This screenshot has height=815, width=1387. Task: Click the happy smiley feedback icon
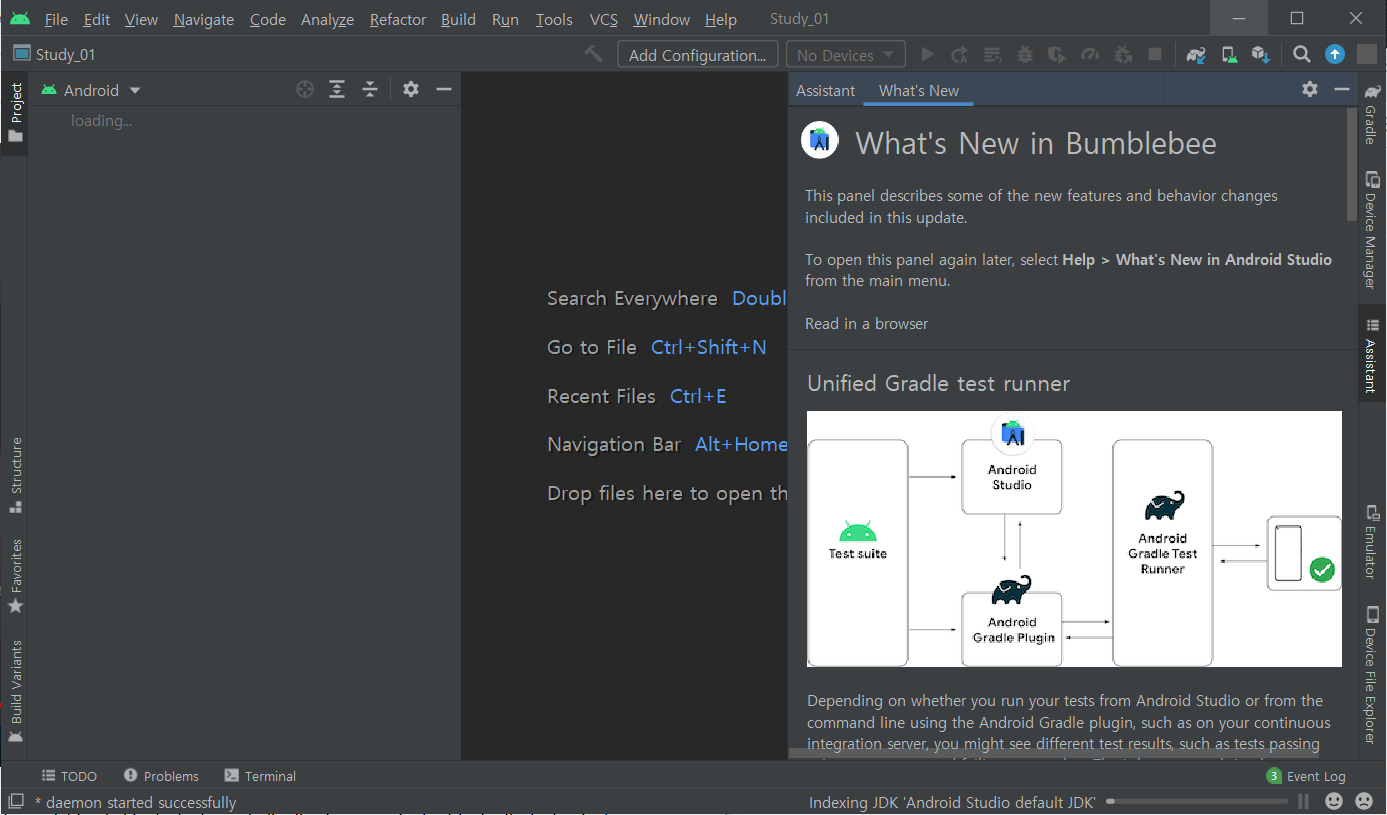[x=1334, y=801]
